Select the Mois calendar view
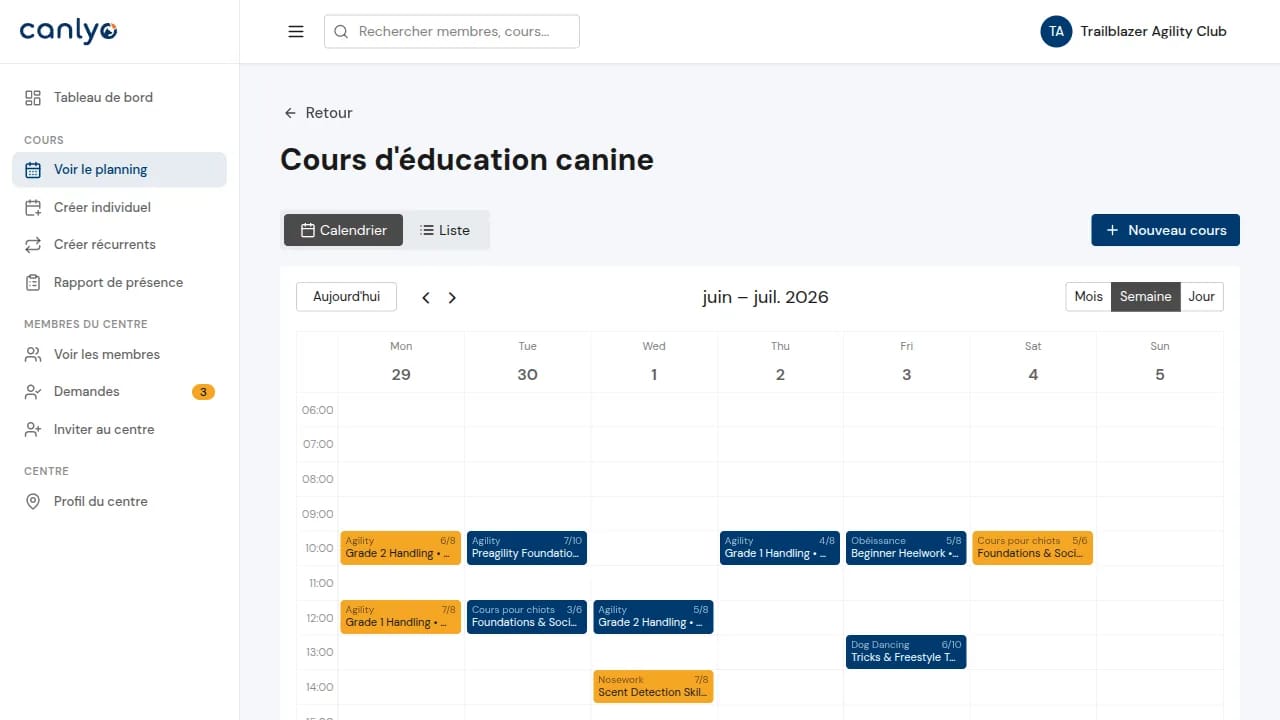Screen dimensions: 1280x720 [1088, 296]
